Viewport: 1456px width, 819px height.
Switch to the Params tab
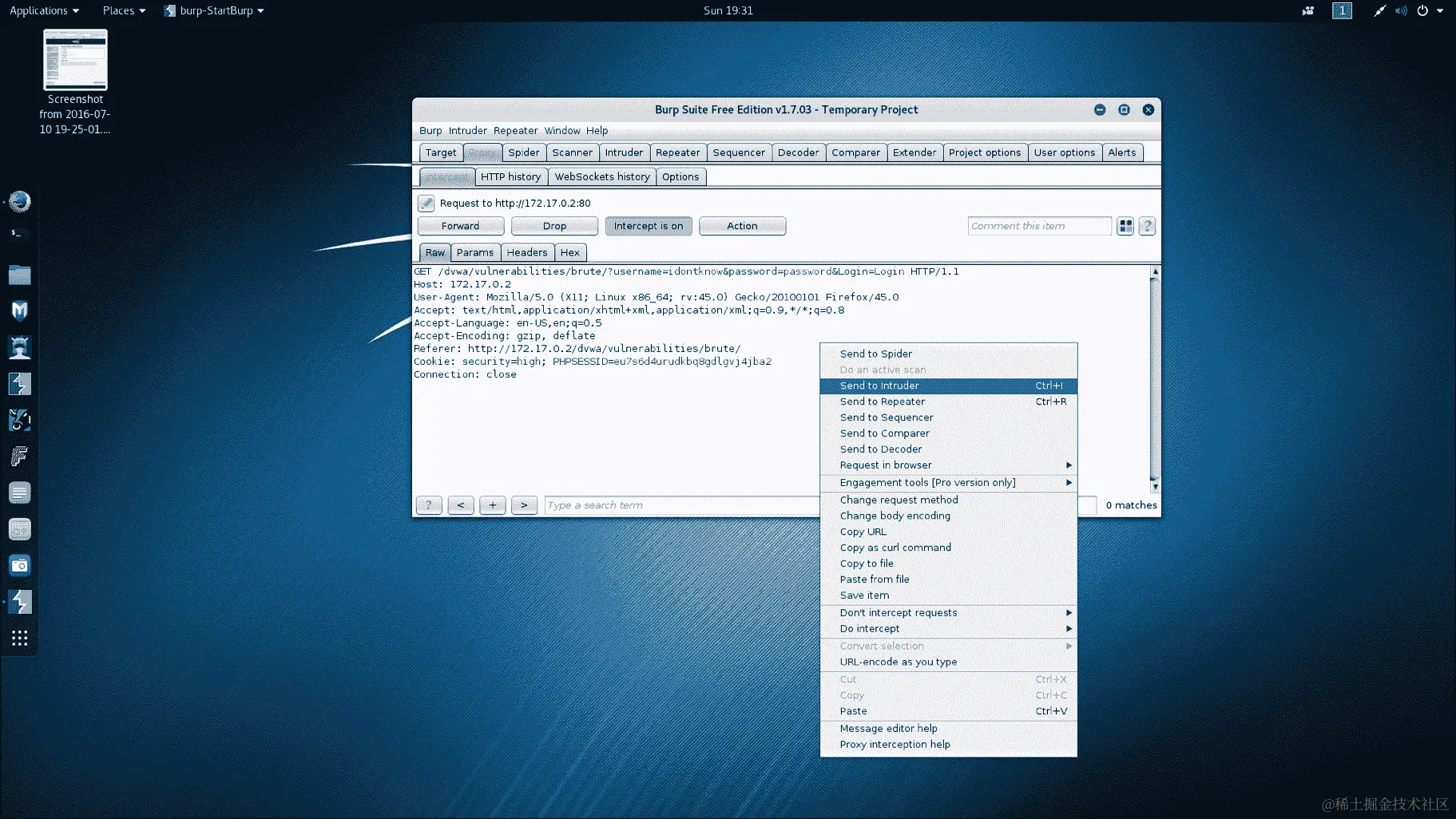tap(475, 253)
